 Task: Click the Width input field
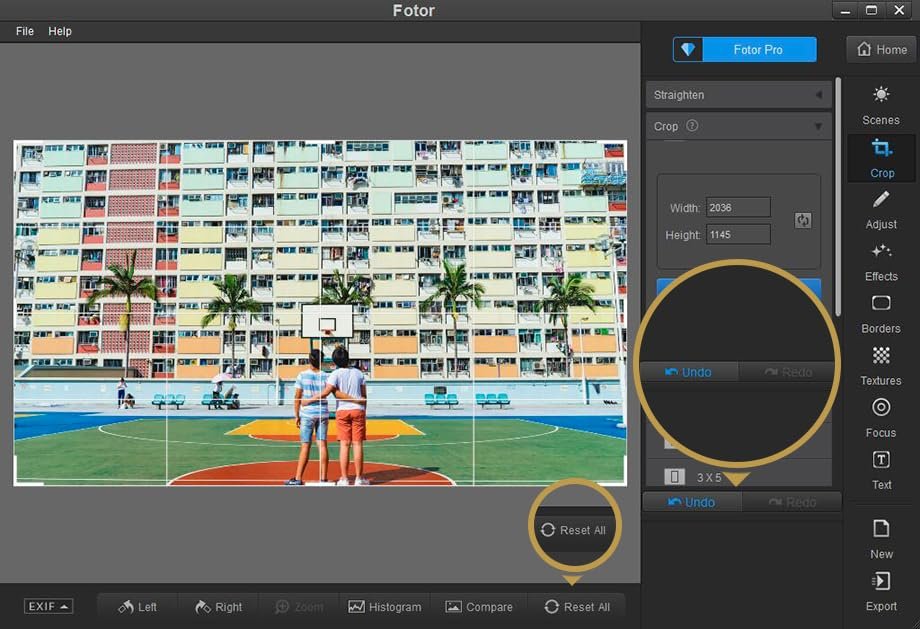[x=738, y=207]
